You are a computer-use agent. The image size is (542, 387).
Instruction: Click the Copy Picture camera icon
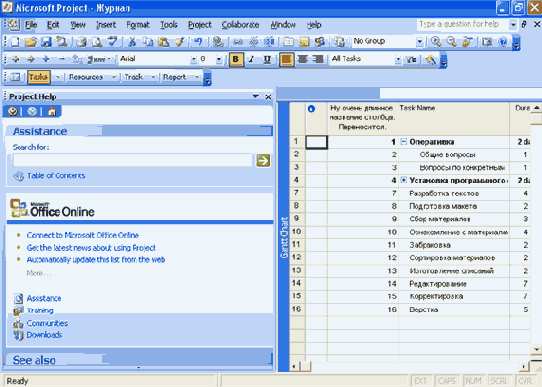(x=487, y=42)
